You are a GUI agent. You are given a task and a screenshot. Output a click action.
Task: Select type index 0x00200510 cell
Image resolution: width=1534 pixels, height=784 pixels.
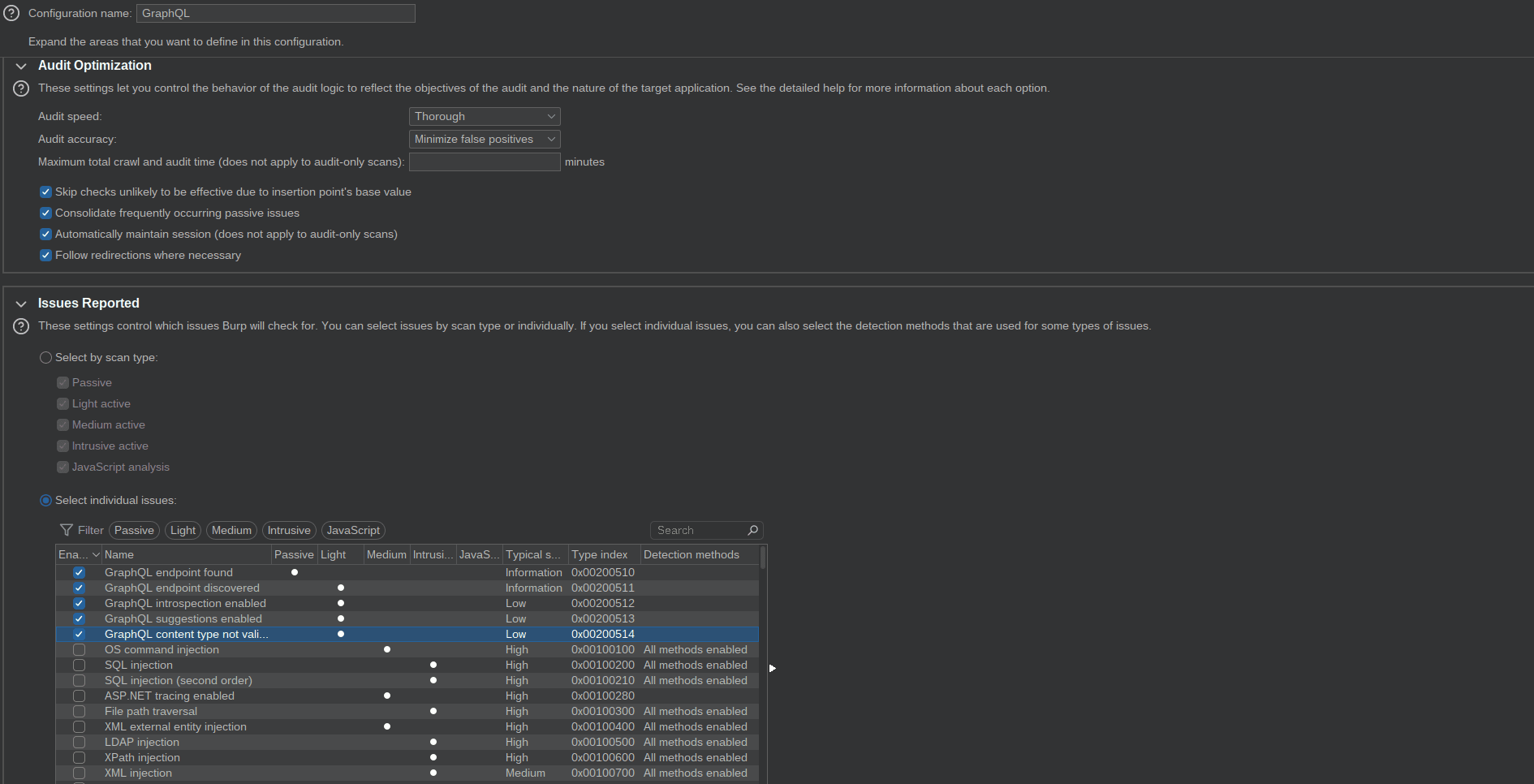pos(603,573)
